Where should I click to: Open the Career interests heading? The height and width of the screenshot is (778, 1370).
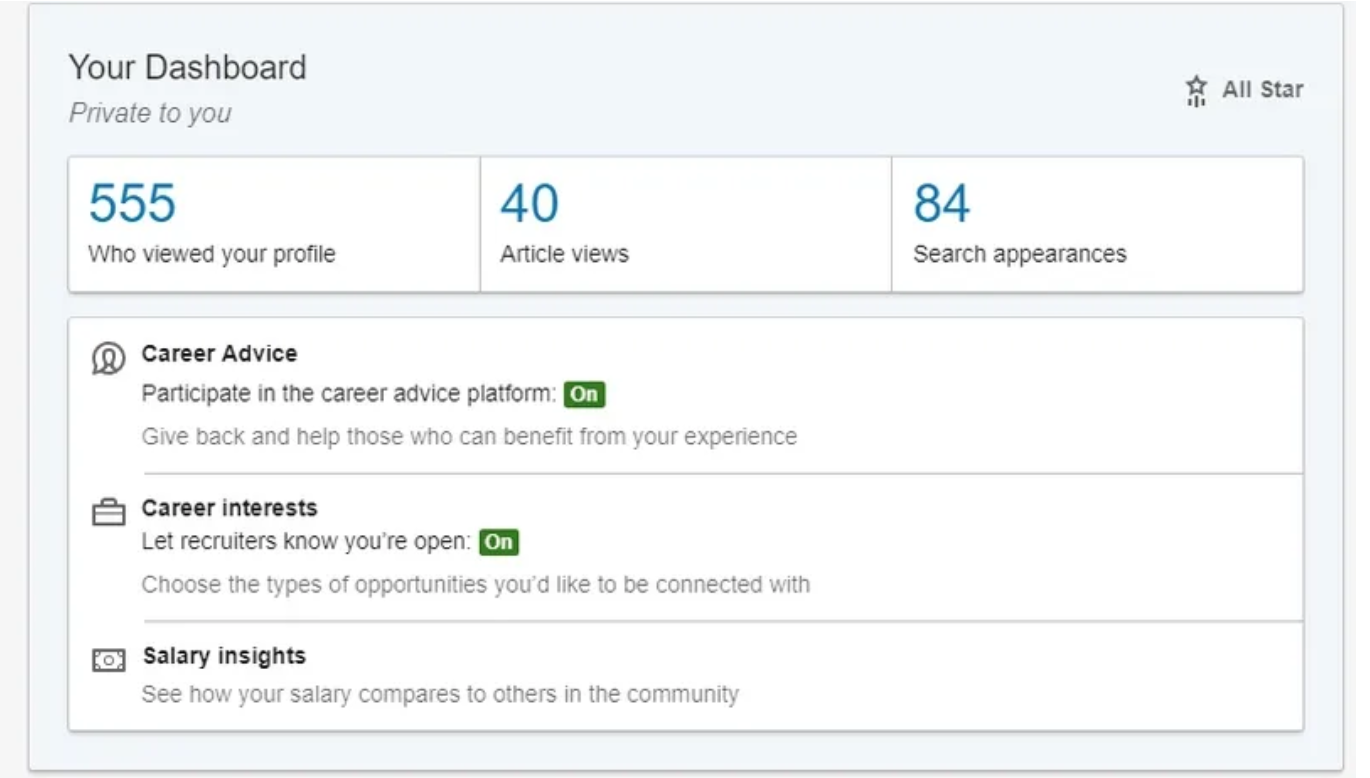coord(229,508)
